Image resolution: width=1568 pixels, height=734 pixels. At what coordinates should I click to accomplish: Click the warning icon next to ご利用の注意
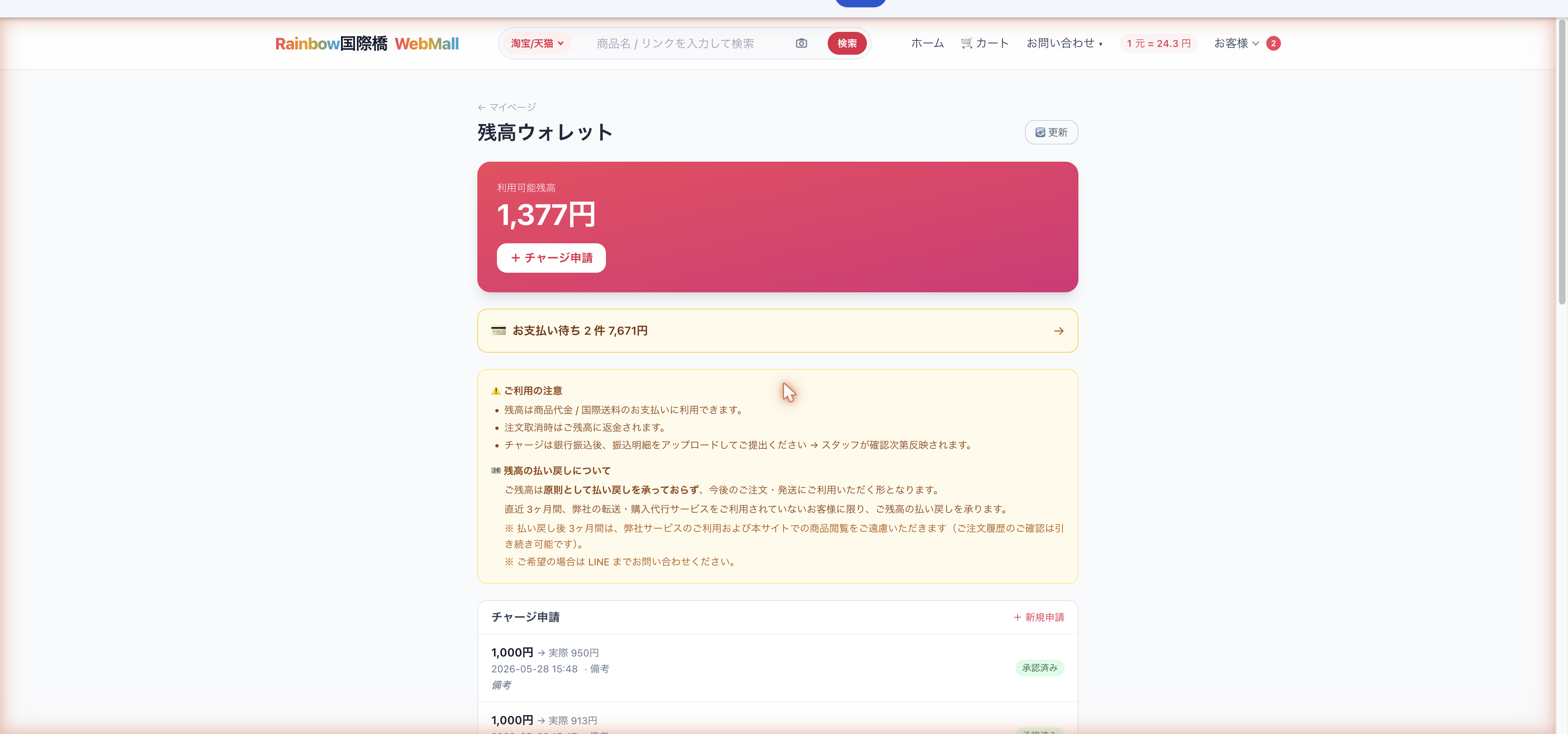(x=496, y=391)
